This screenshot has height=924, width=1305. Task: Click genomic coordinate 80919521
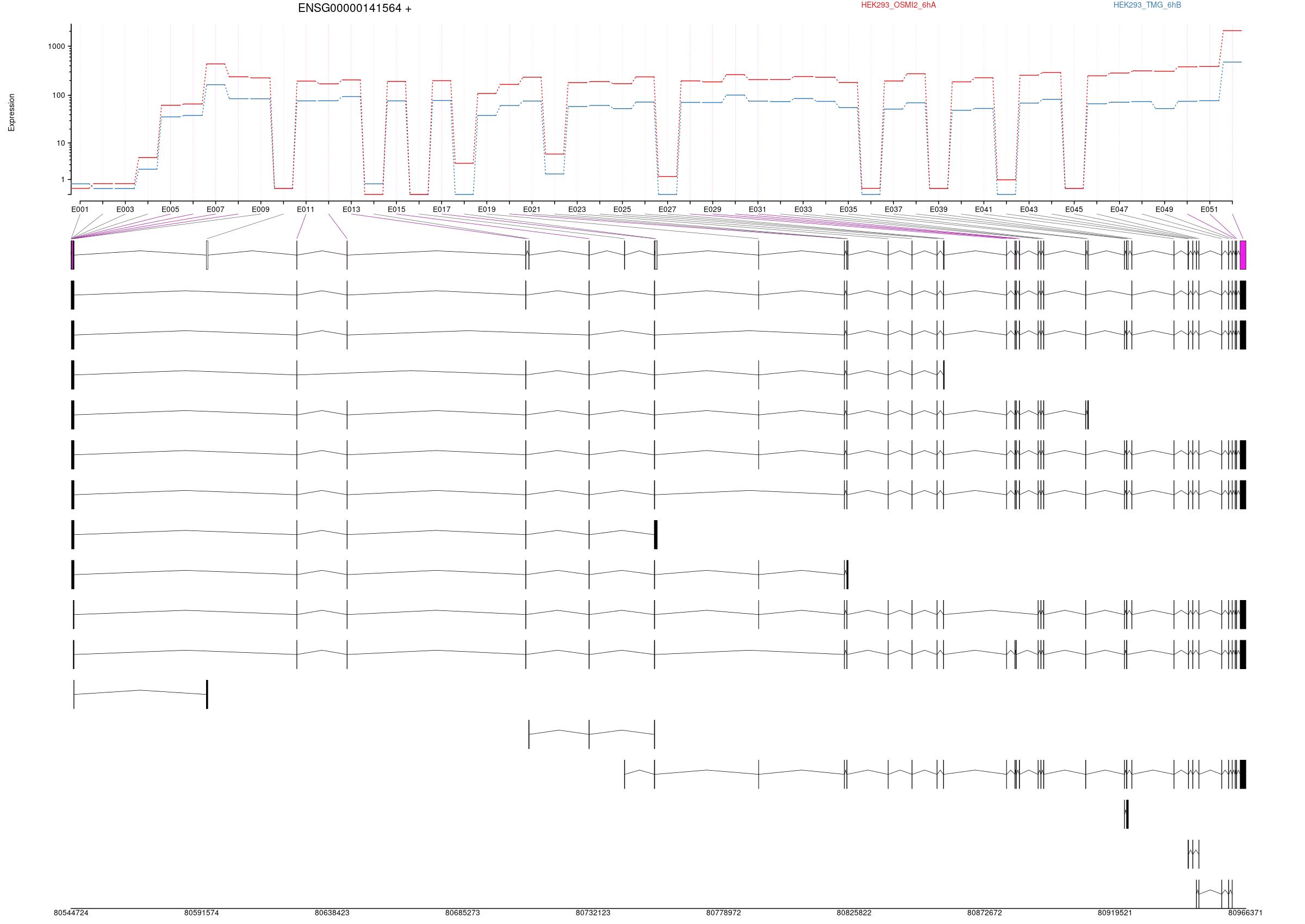1115,913
